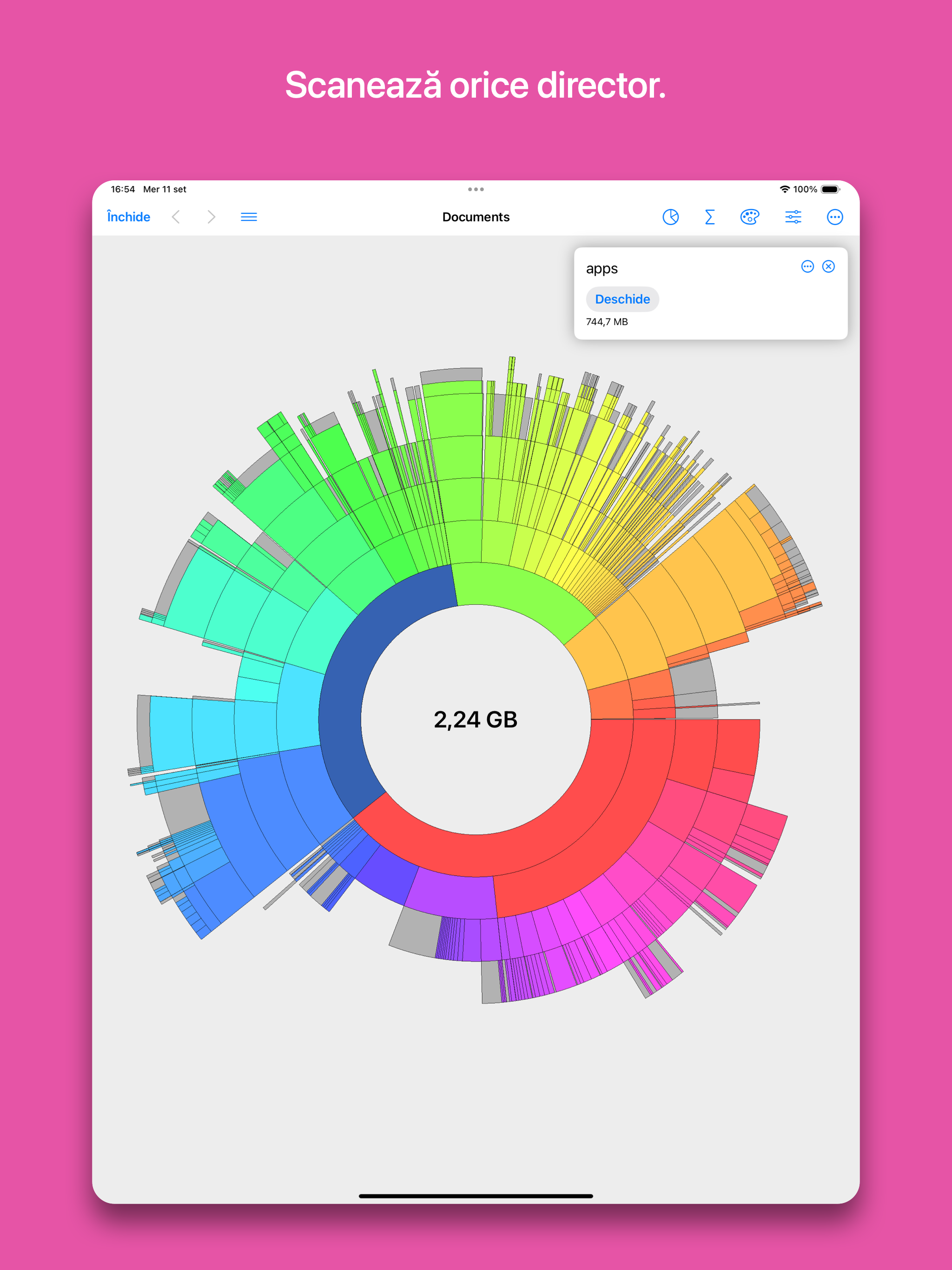
Task: Tap the three-dot multitasking indicator
Action: click(476, 190)
